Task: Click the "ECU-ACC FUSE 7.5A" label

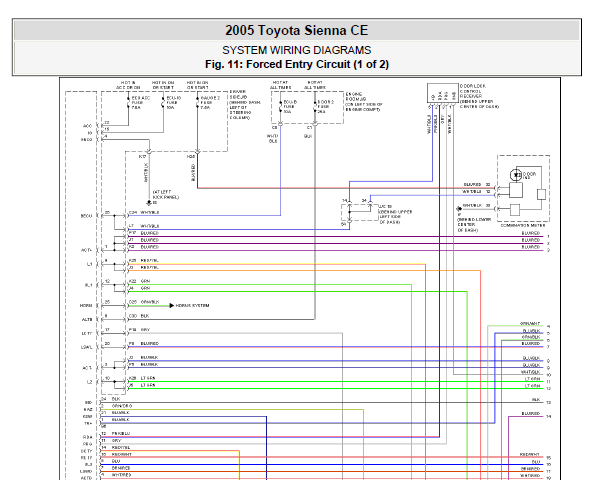Action: pyautogui.click(x=140, y=103)
